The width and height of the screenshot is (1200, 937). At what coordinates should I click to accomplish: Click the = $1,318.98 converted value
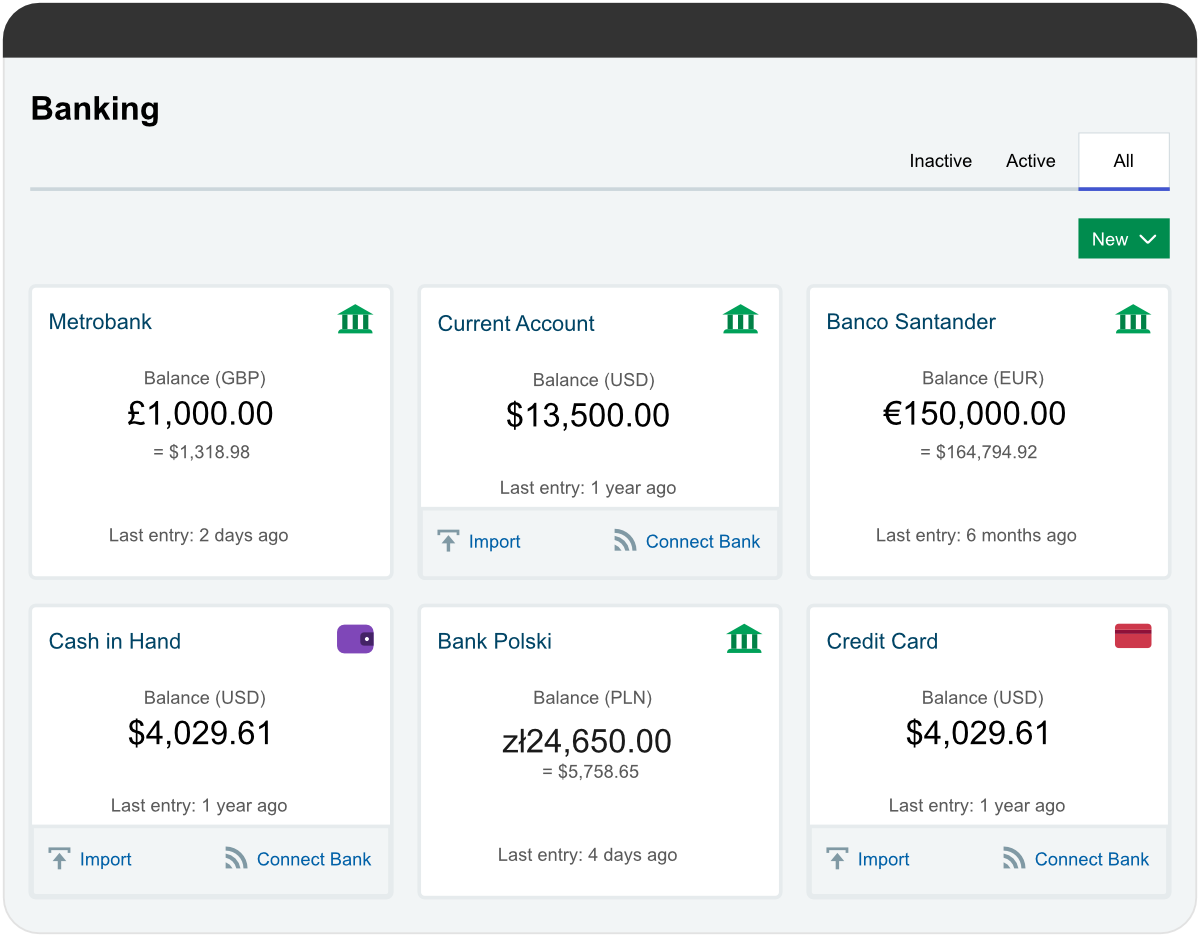click(x=202, y=452)
